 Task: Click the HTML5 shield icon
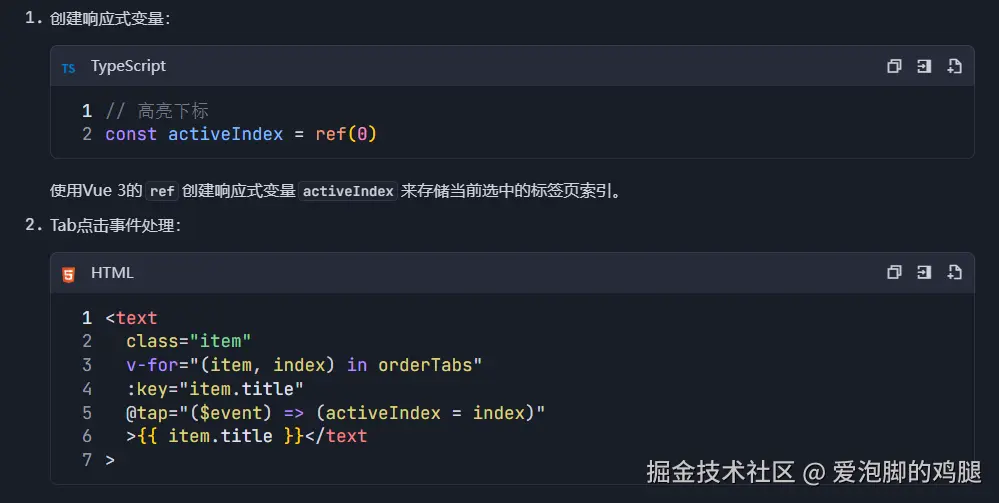(68, 274)
